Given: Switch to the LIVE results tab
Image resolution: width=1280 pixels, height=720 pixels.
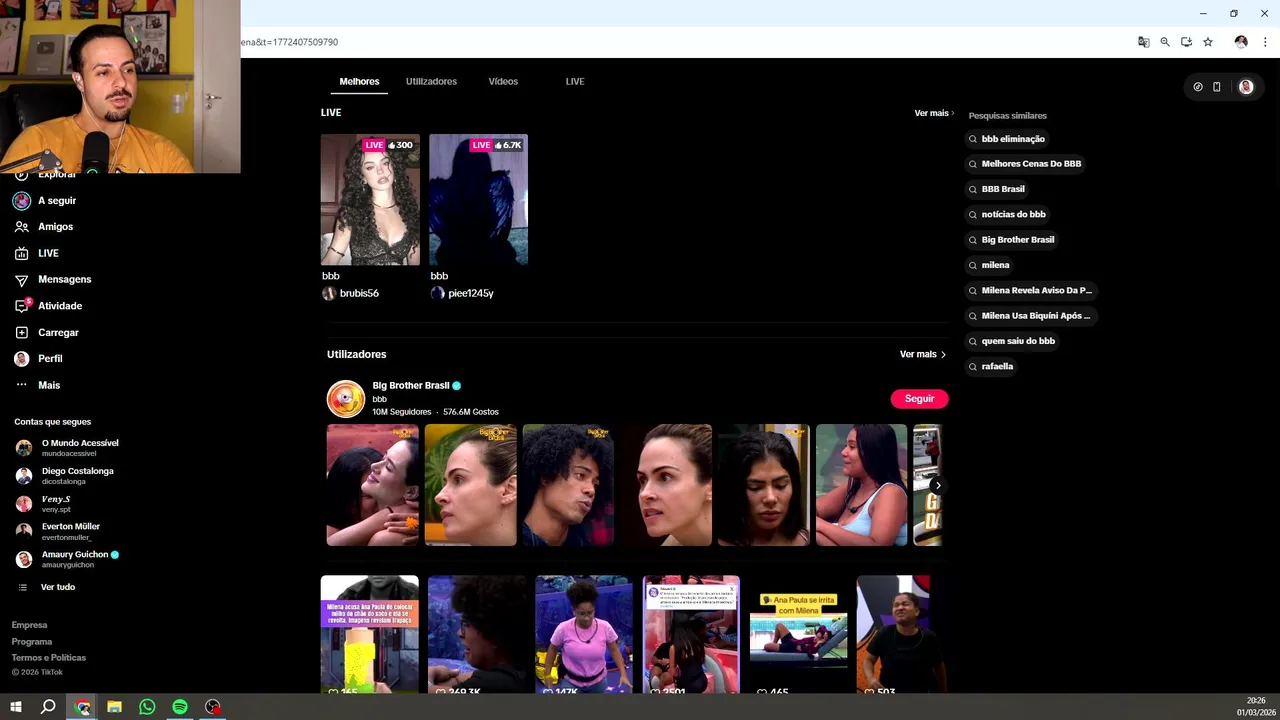Looking at the screenshot, I should (575, 81).
